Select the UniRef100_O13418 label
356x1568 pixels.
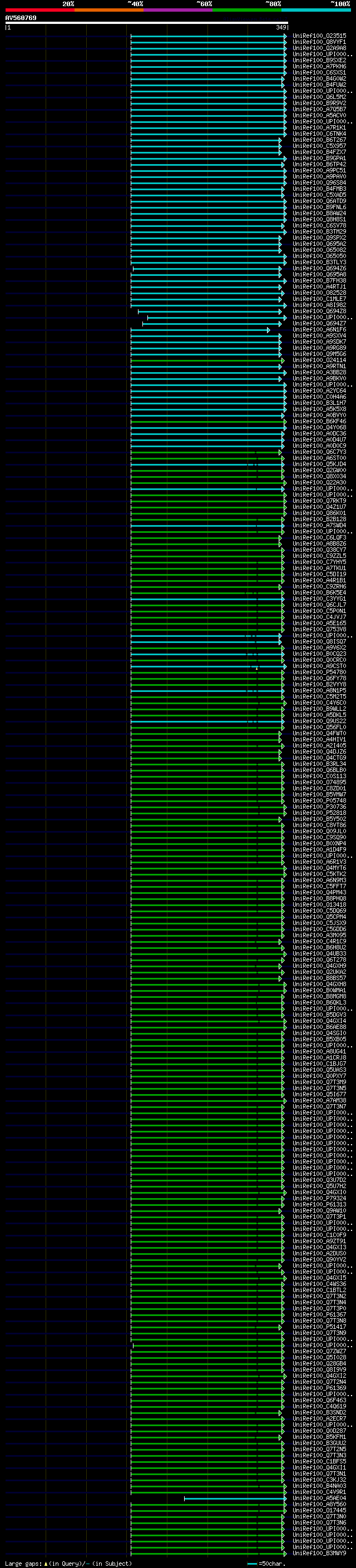(319, 904)
